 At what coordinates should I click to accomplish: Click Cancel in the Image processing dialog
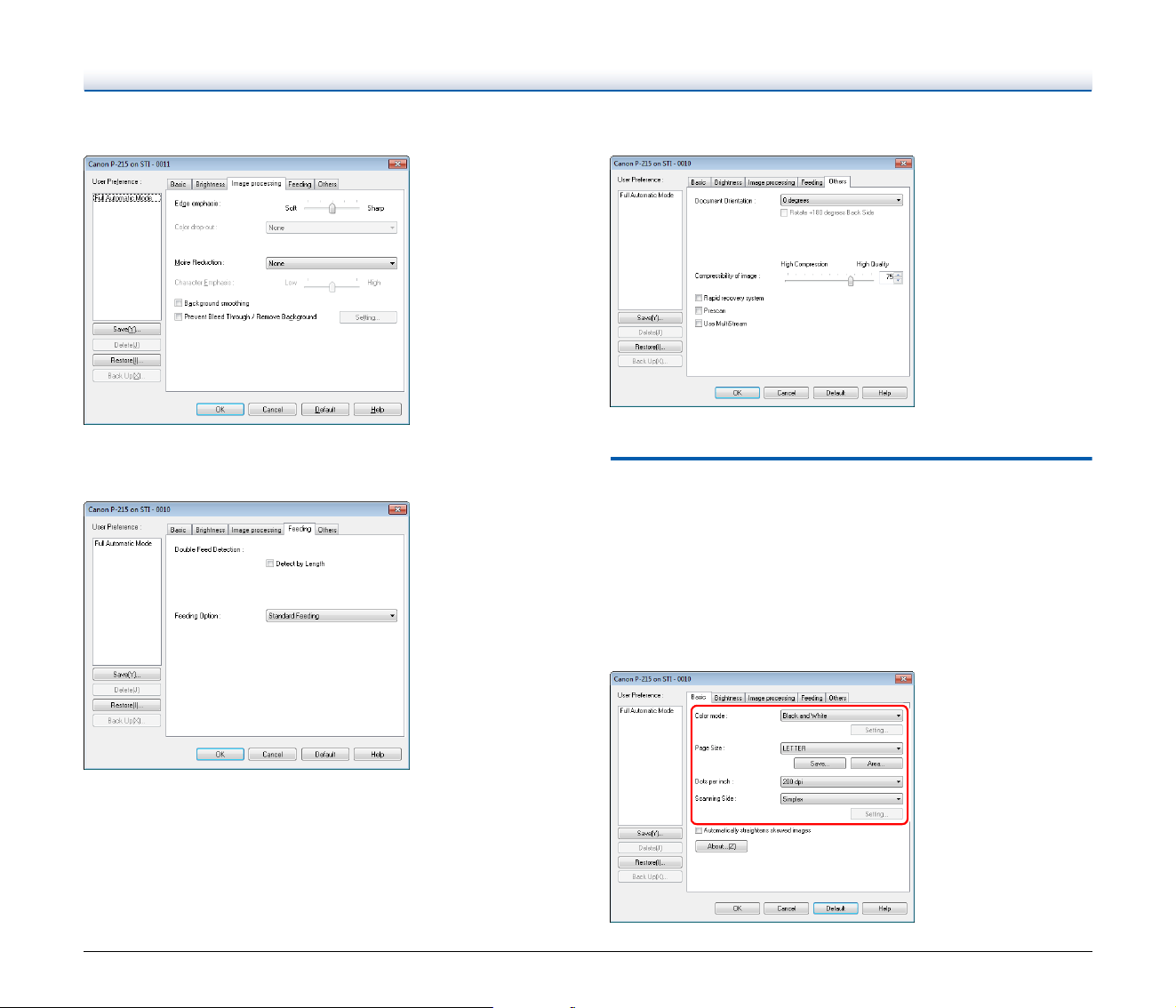[x=273, y=410]
